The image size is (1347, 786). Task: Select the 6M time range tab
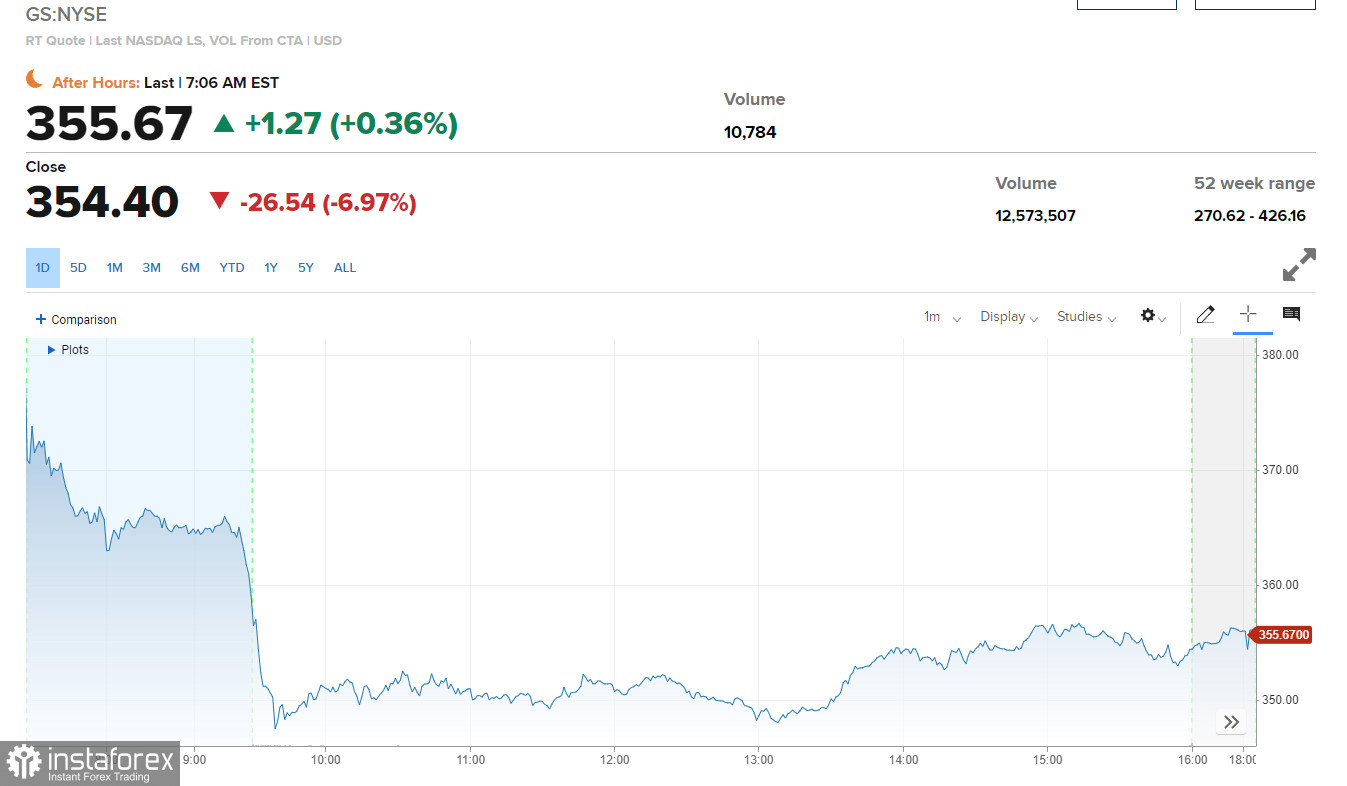point(190,268)
